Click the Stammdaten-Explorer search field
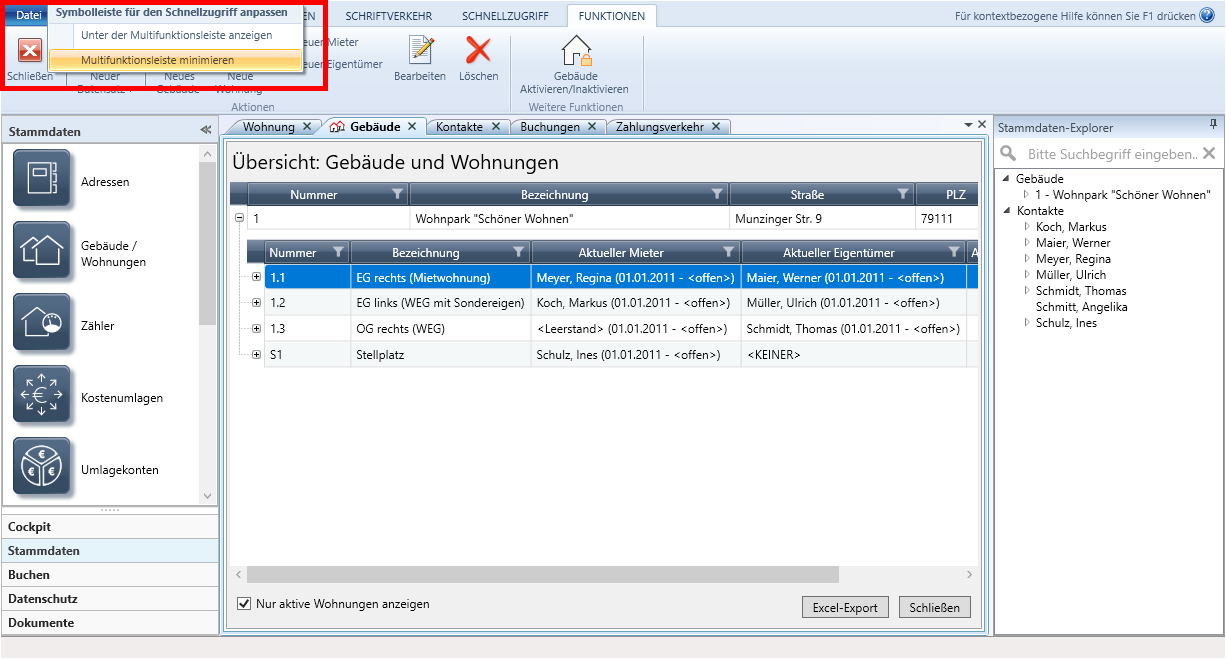Image resolution: width=1226 pixels, height=659 pixels. [1110, 154]
